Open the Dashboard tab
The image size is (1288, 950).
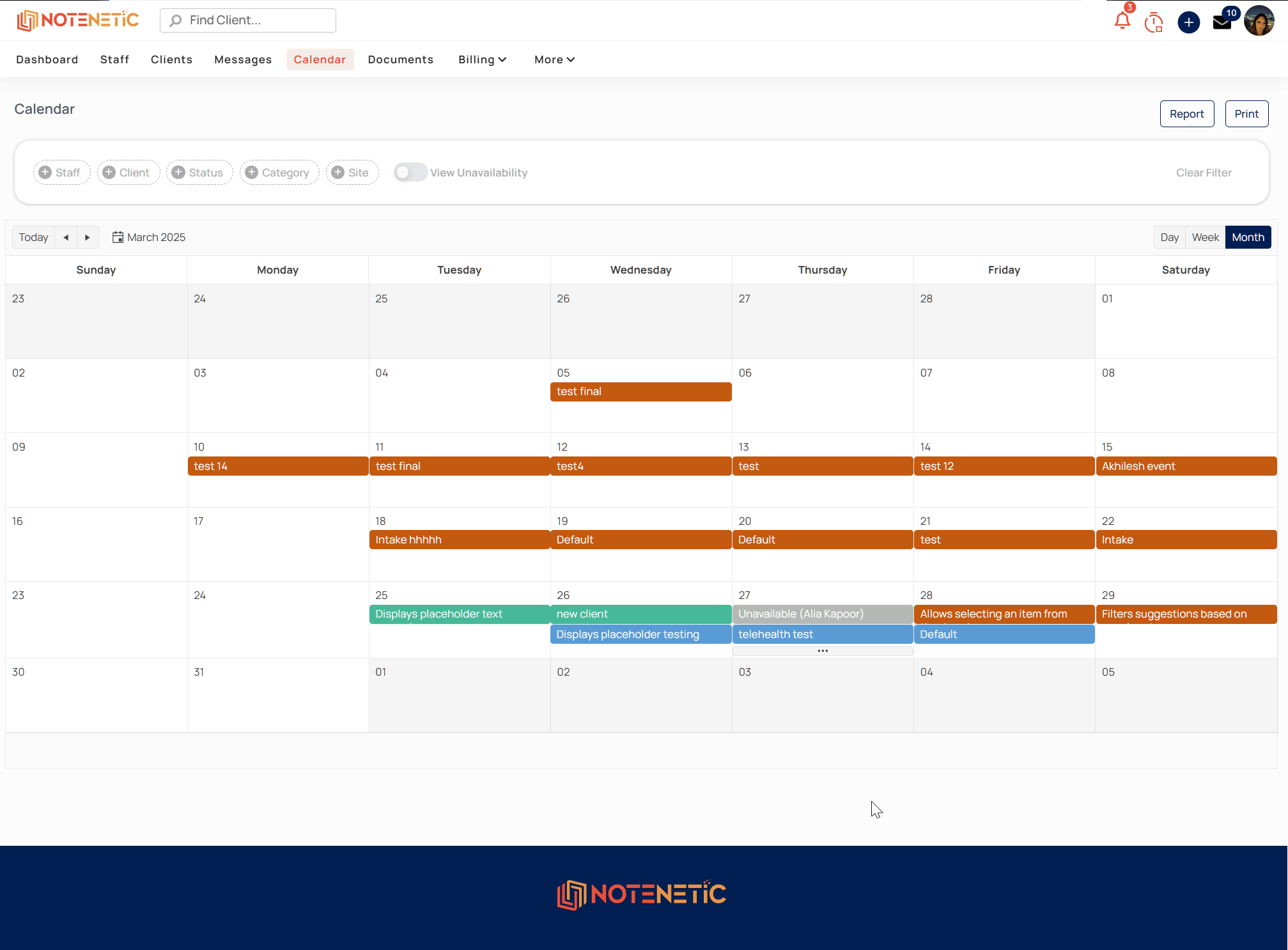tap(47, 59)
